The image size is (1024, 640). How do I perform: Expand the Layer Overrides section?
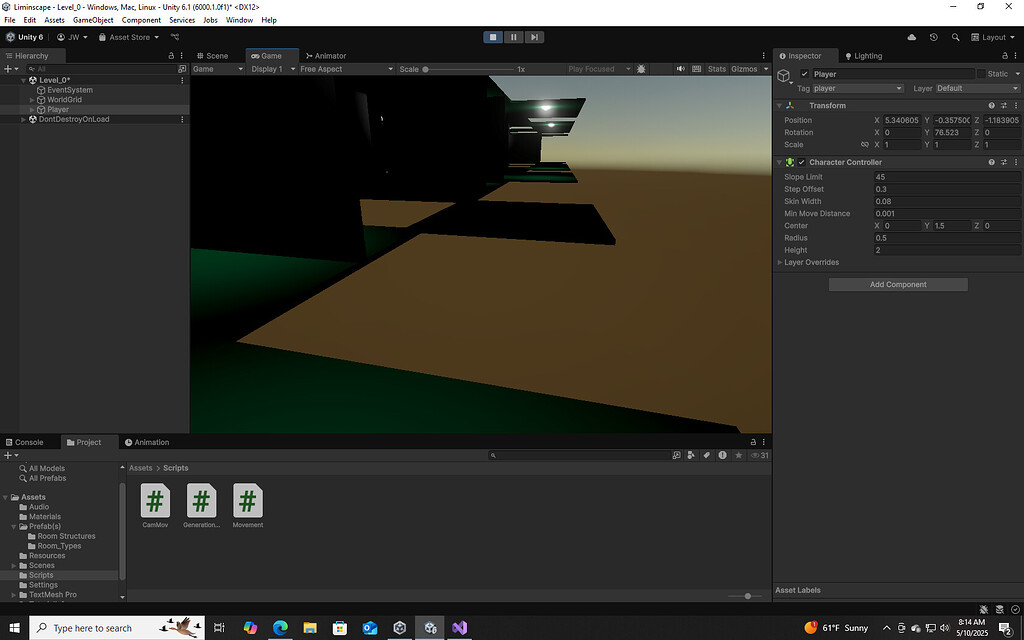pyautogui.click(x=780, y=262)
